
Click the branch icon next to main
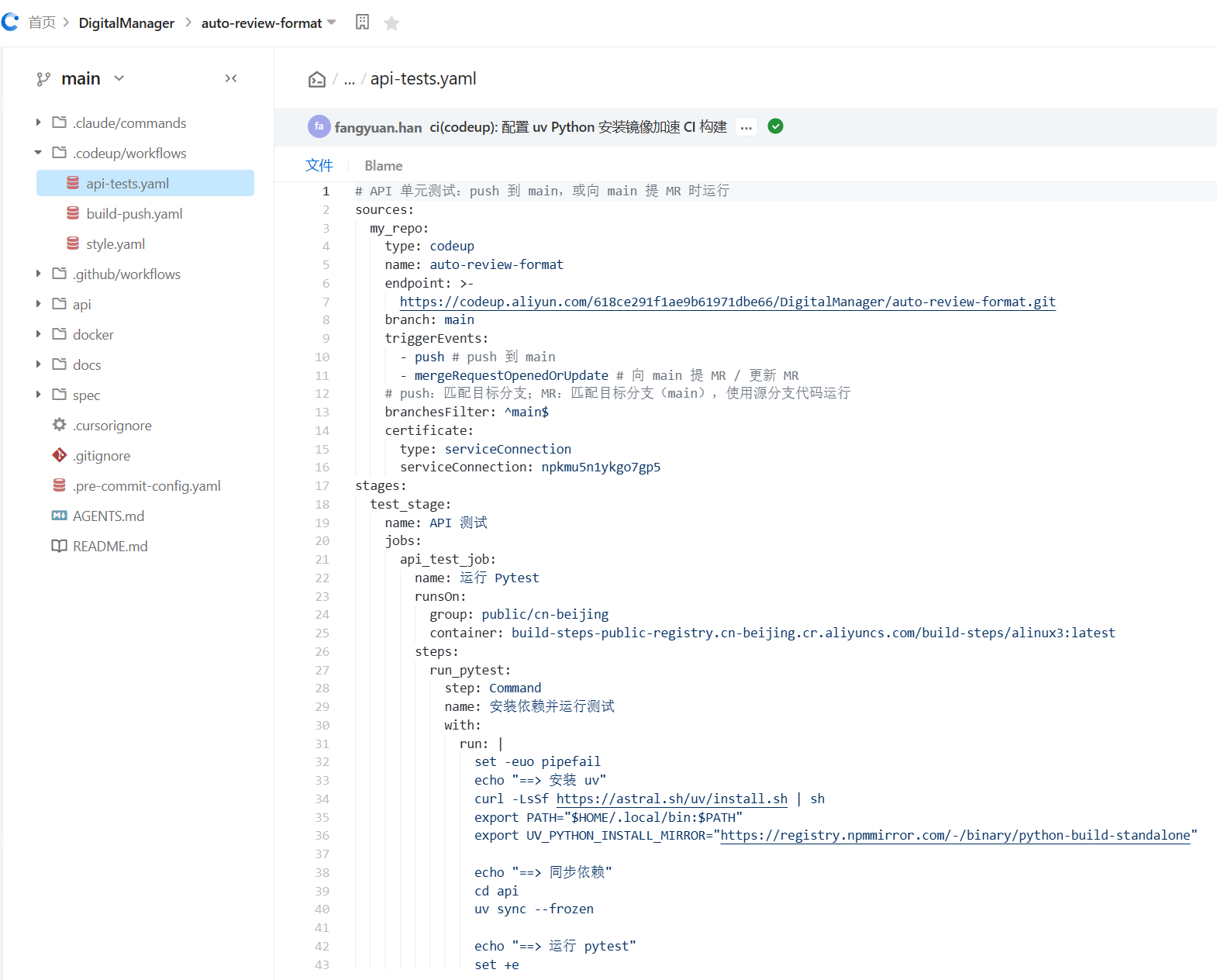tap(43, 78)
